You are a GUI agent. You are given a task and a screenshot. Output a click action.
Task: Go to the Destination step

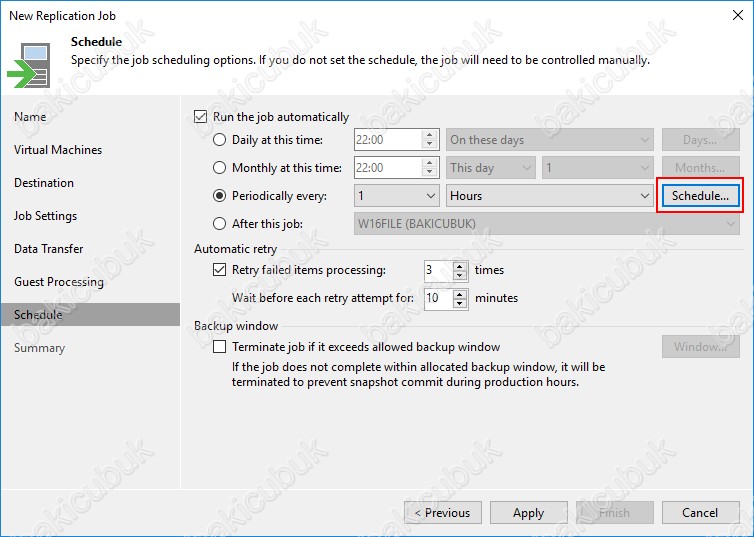click(x=44, y=183)
